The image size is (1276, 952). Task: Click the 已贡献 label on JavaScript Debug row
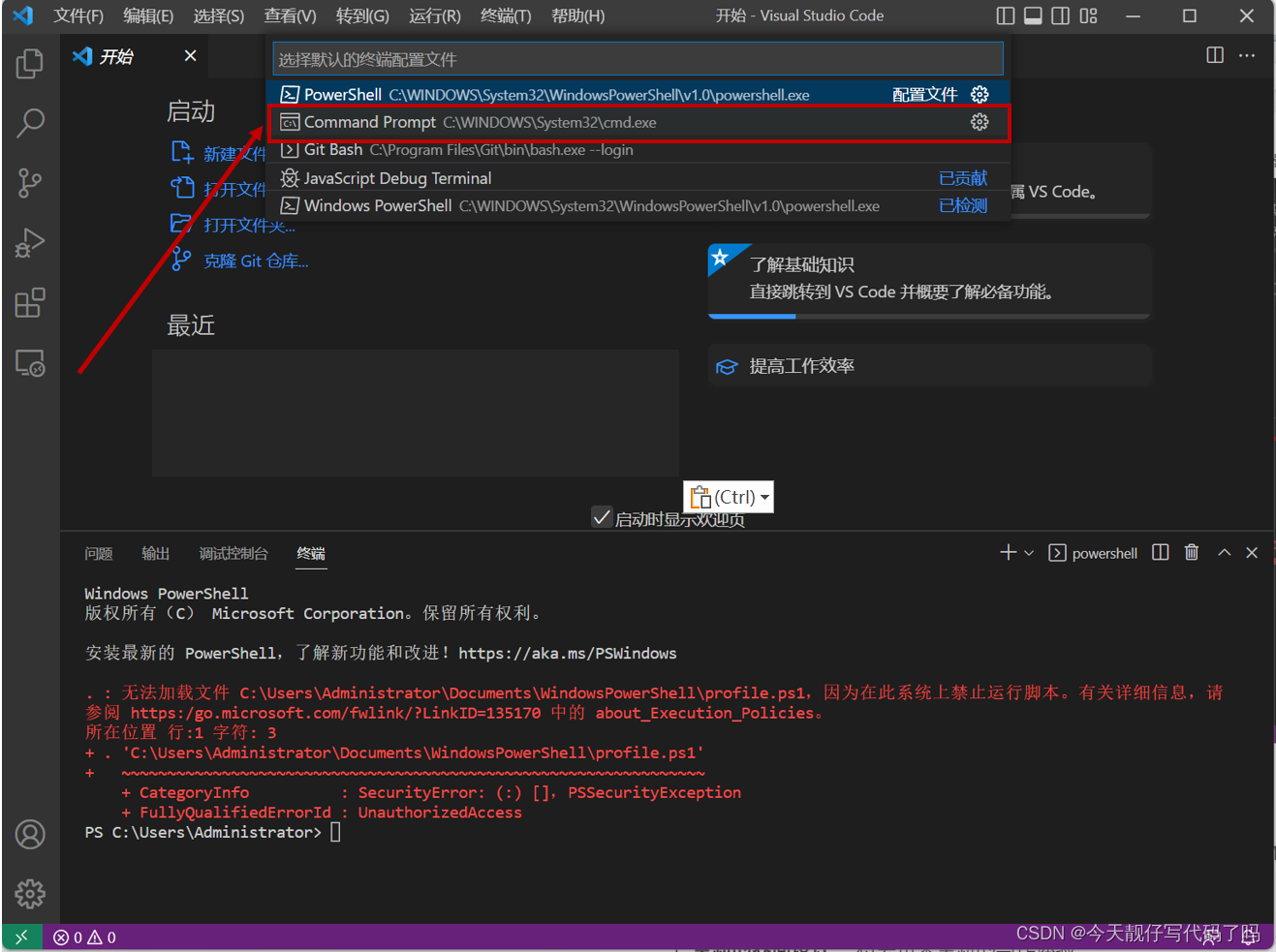[963, 178]
